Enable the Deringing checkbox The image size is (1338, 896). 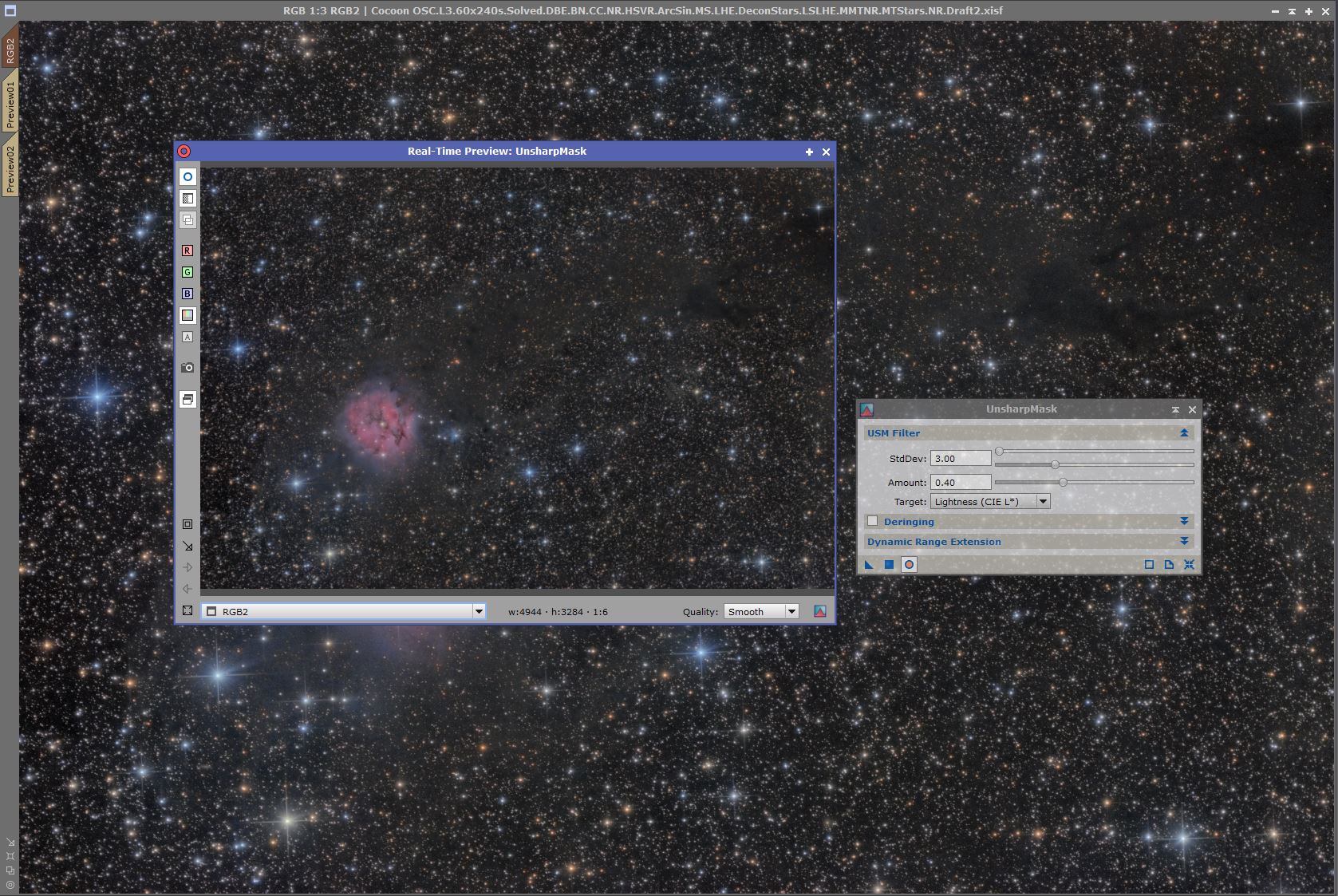(873, 521)
